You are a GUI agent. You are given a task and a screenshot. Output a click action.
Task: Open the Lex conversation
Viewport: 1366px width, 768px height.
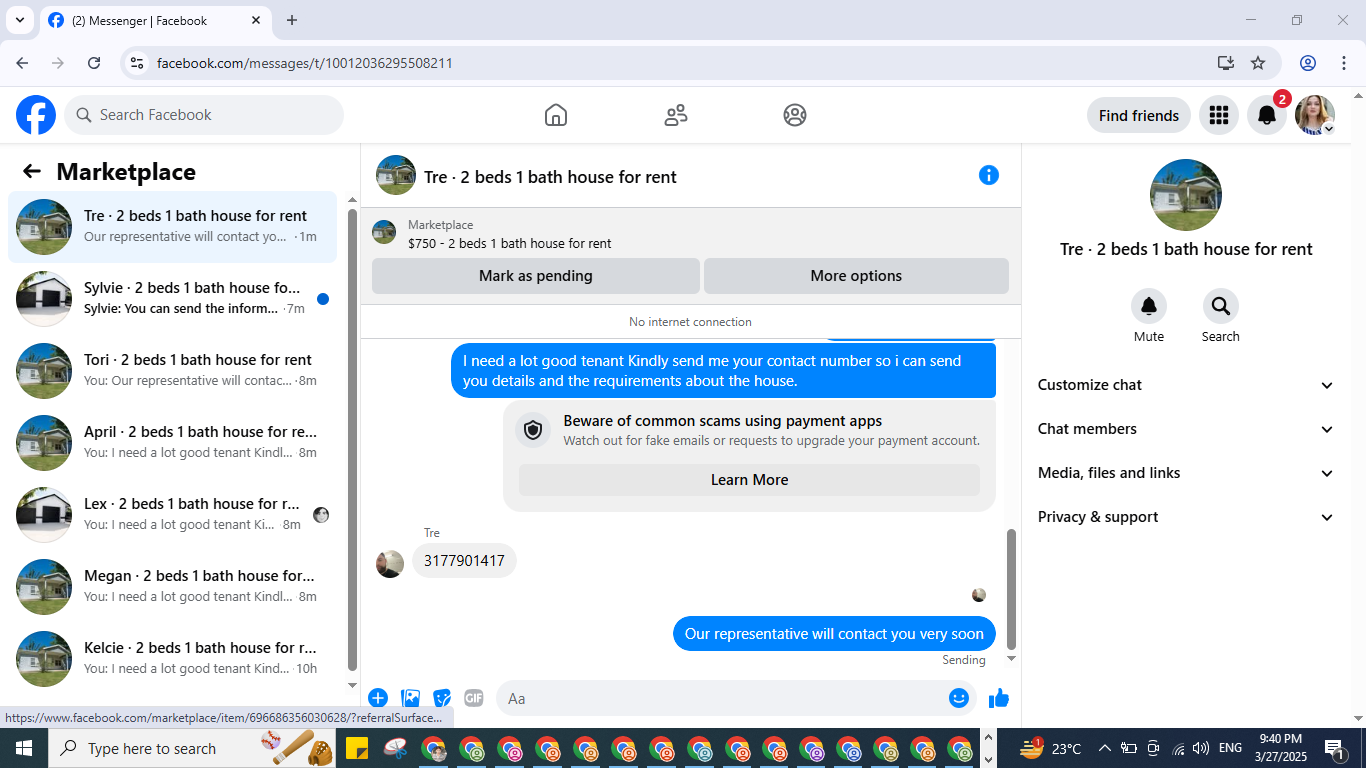pos(173,515)
